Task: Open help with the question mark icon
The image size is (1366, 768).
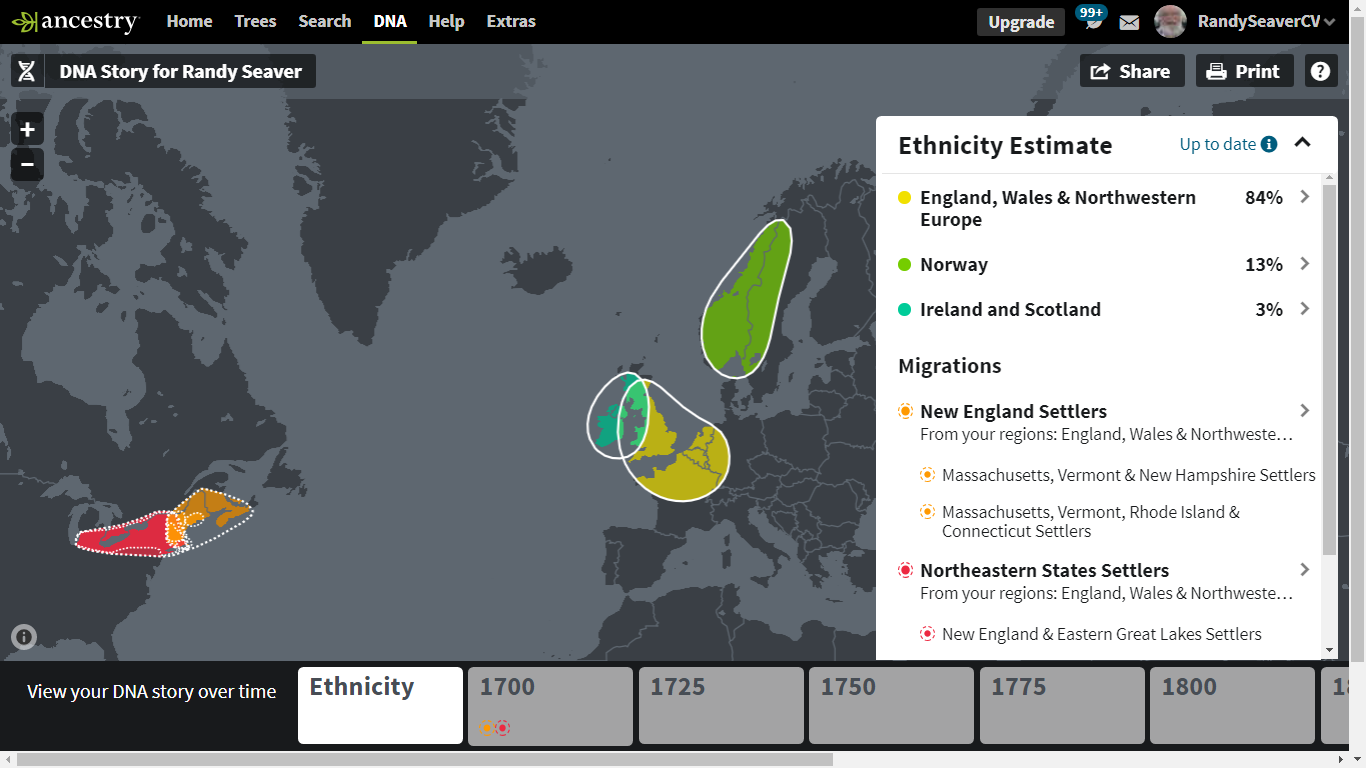Action: click(1321, 70)
